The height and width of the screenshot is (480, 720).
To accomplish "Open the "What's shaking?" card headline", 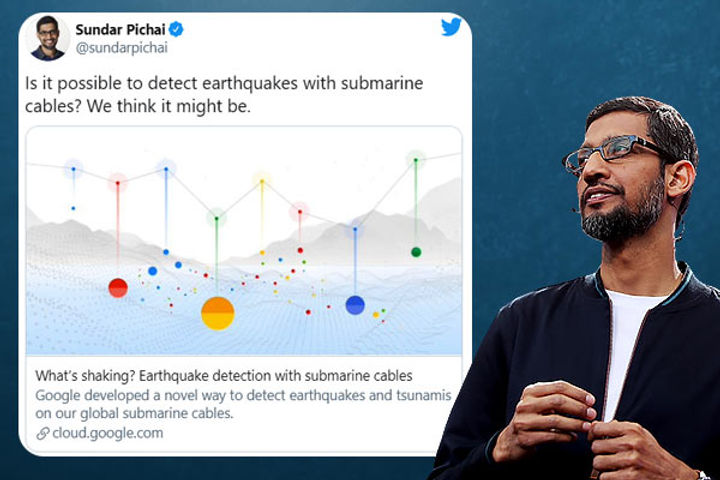I will tap(224, 376).
